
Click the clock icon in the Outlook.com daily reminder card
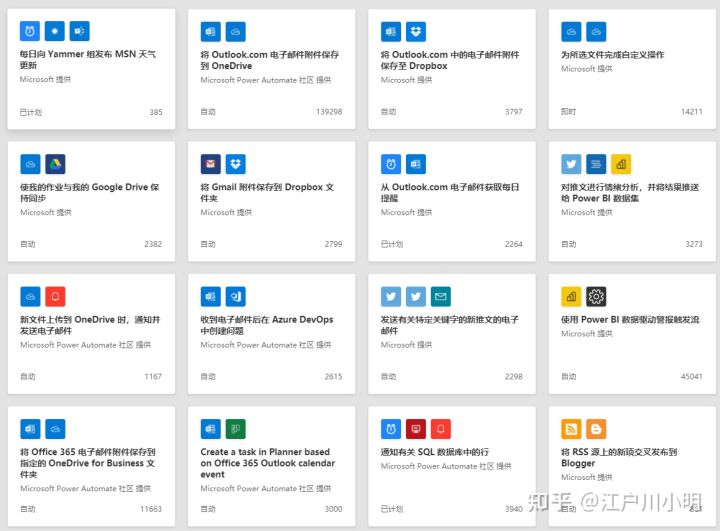[391, 164]
